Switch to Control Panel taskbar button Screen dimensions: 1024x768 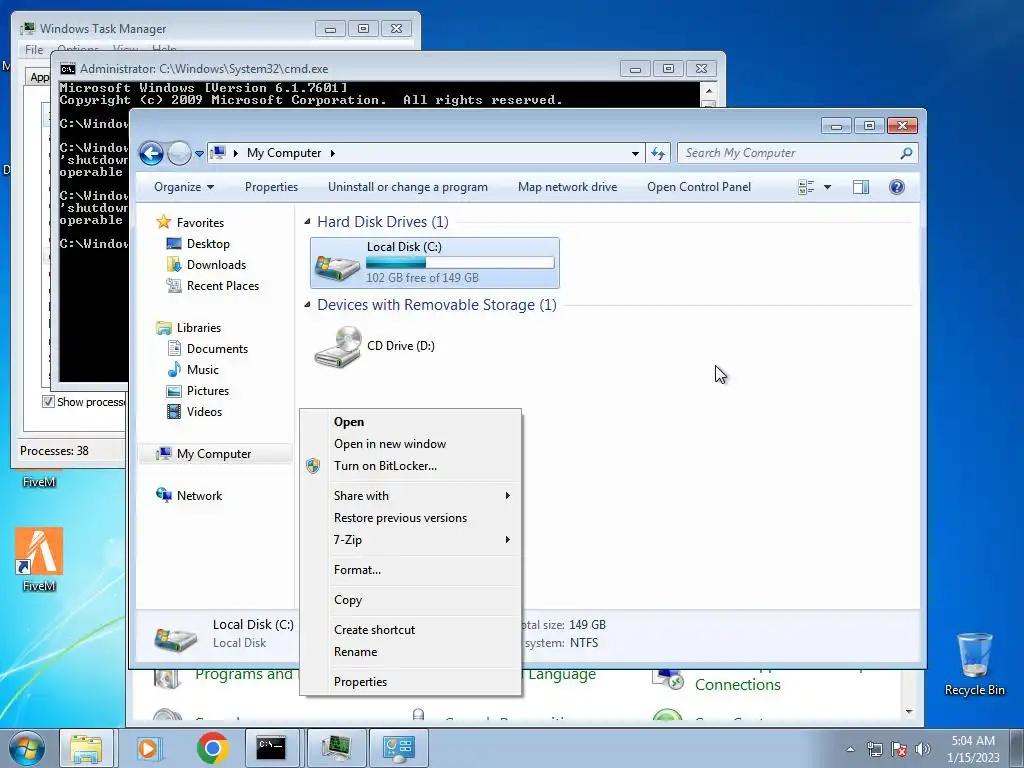398,748
